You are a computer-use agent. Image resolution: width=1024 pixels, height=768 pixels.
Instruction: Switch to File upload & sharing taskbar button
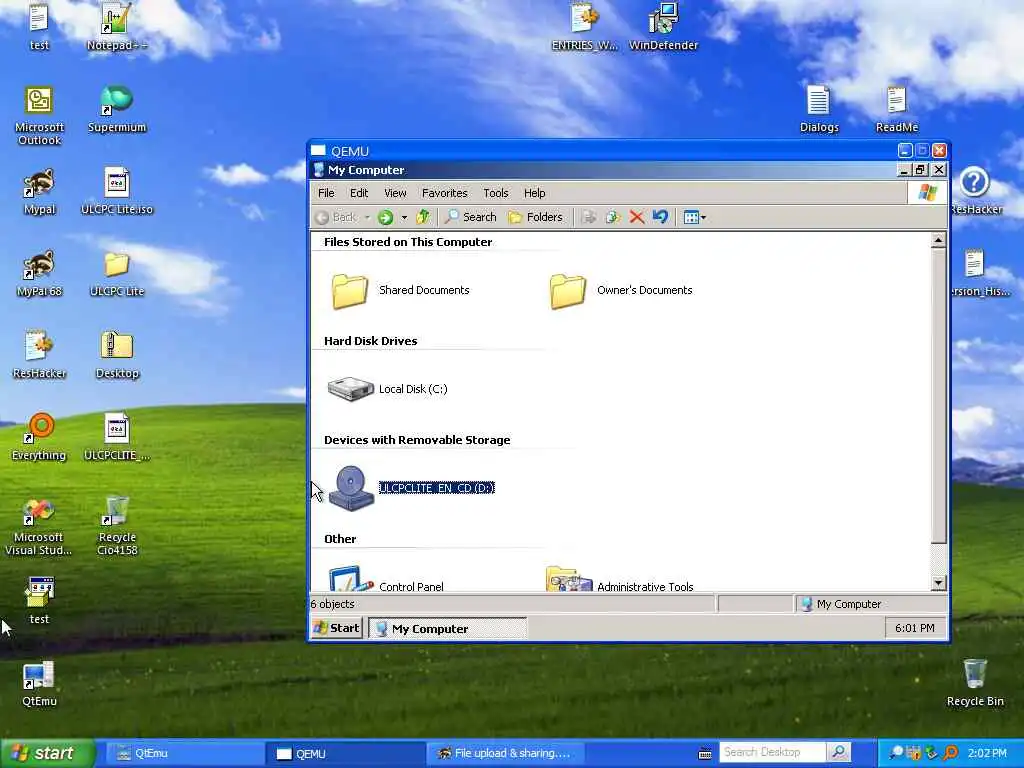tap(505, 754)
